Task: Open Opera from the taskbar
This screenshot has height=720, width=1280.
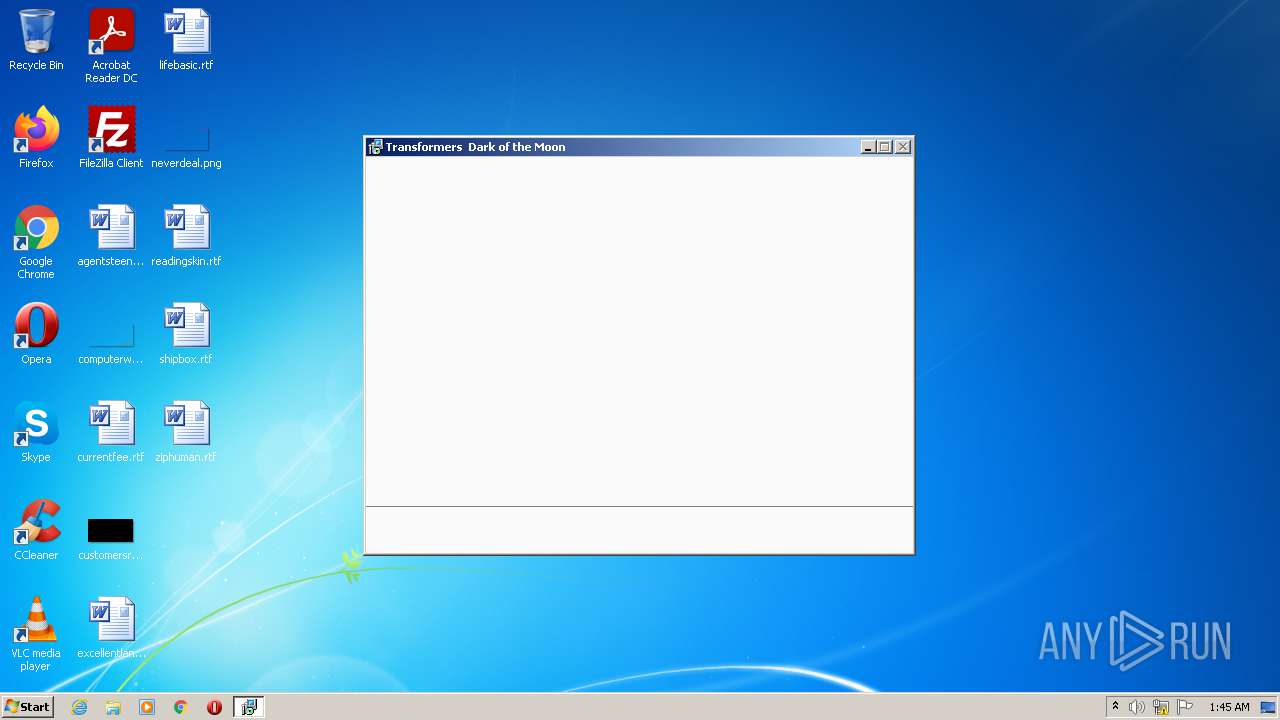Action: coord(214,707)
